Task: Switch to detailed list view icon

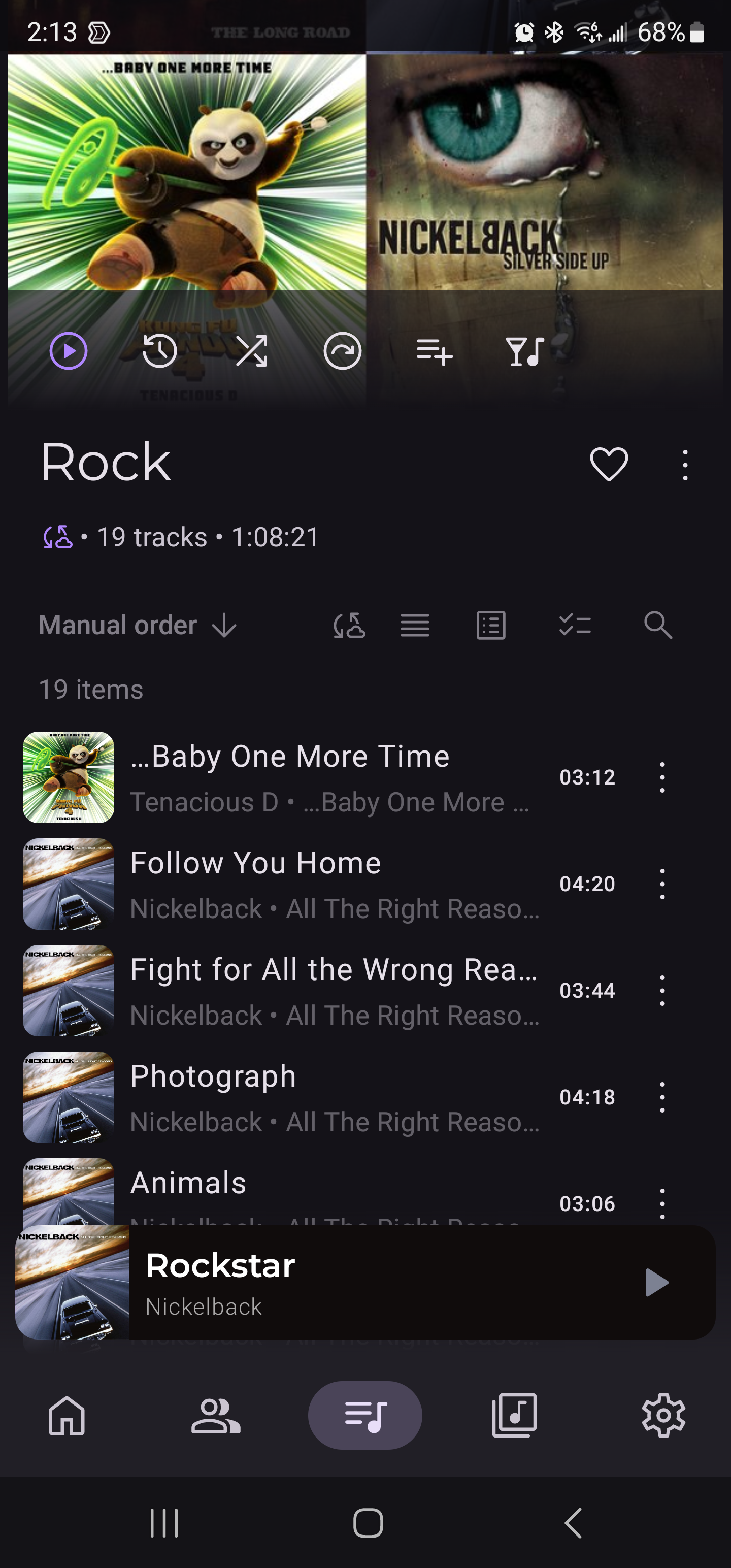Action: (491, 625)
